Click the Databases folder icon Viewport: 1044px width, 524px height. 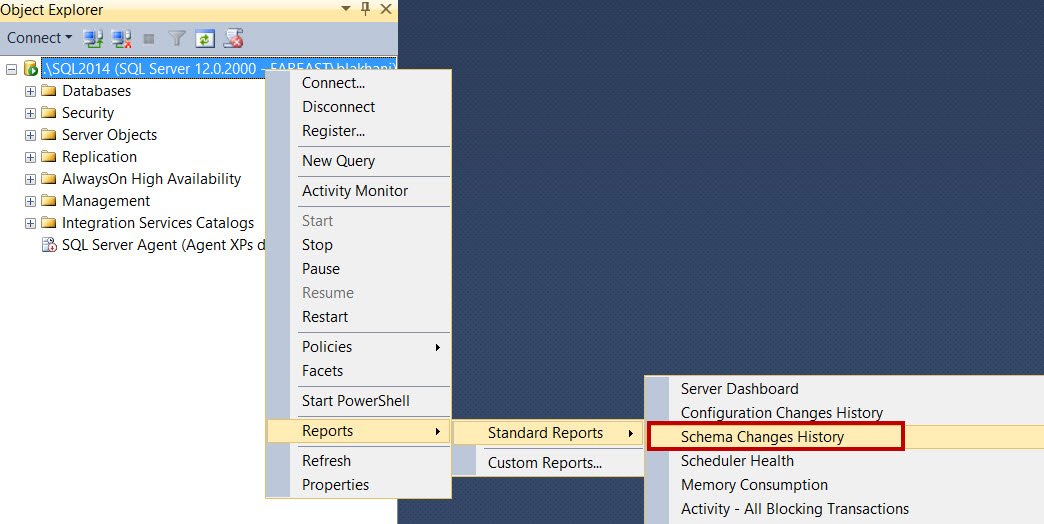tap(49, 91)
